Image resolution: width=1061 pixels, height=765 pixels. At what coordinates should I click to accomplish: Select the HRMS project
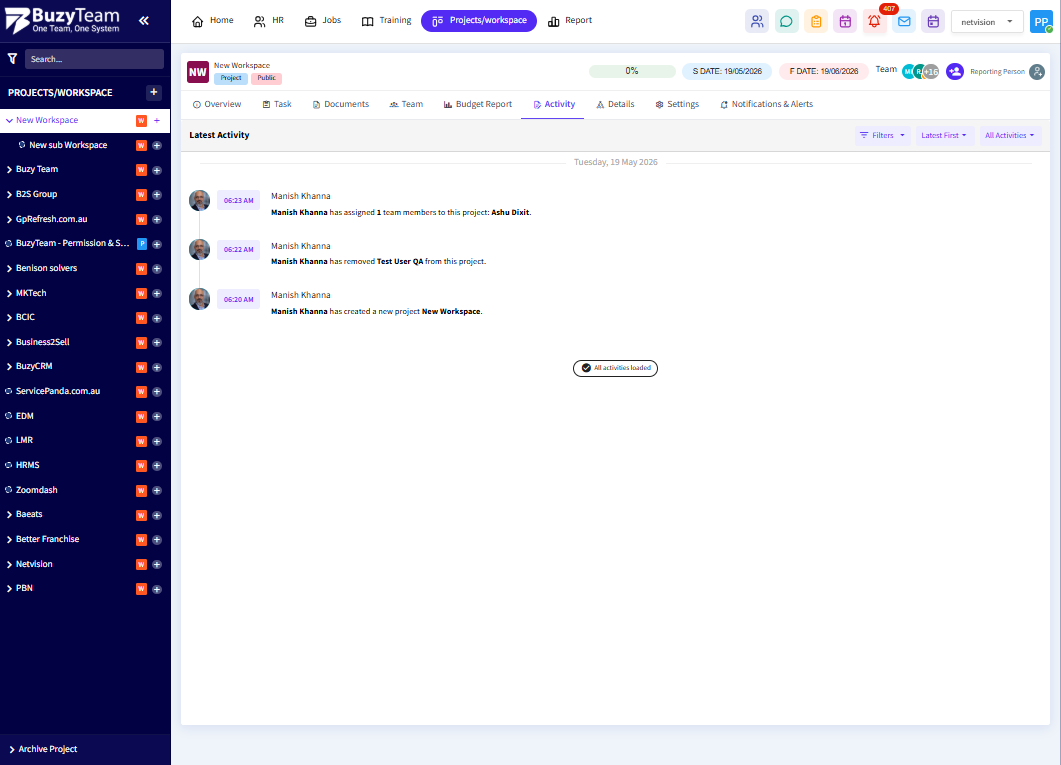28,465
